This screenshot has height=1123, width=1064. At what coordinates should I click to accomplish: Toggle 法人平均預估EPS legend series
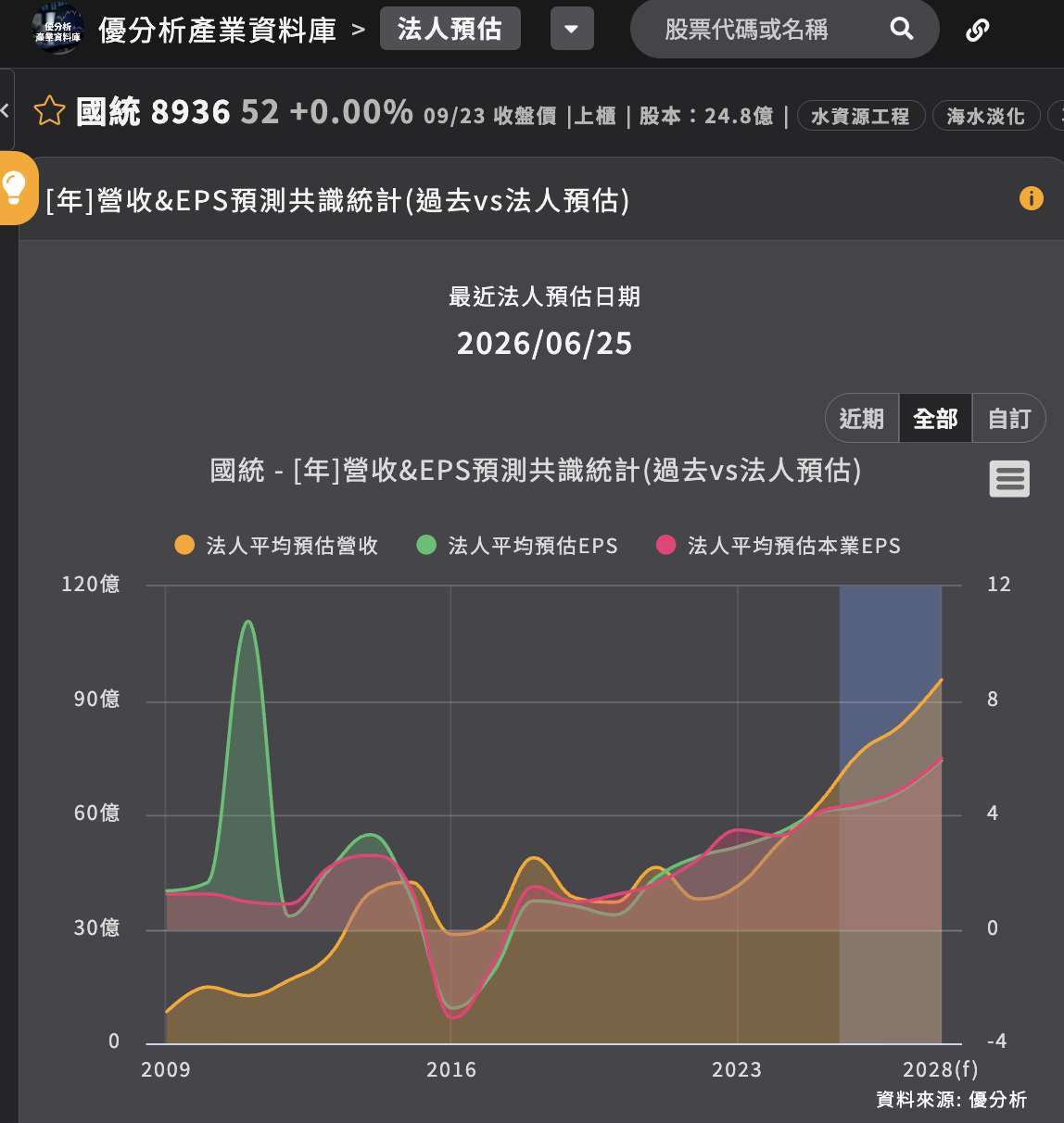coord(518,546)
